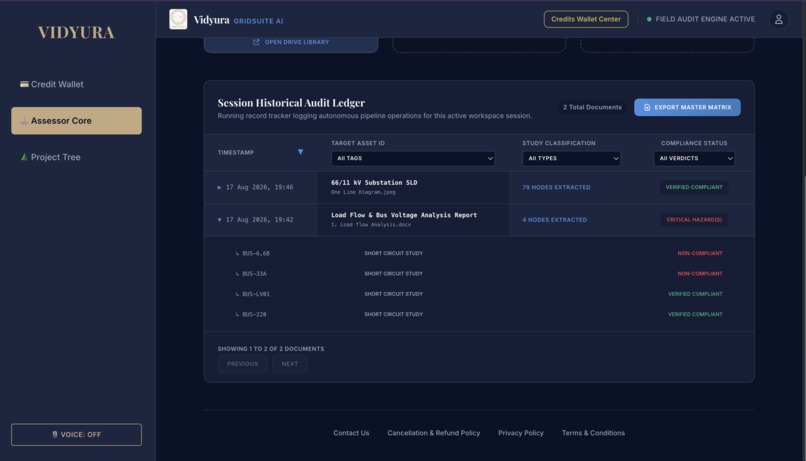Click the Critical Hazard(s) status badge

tap(694, 220)
